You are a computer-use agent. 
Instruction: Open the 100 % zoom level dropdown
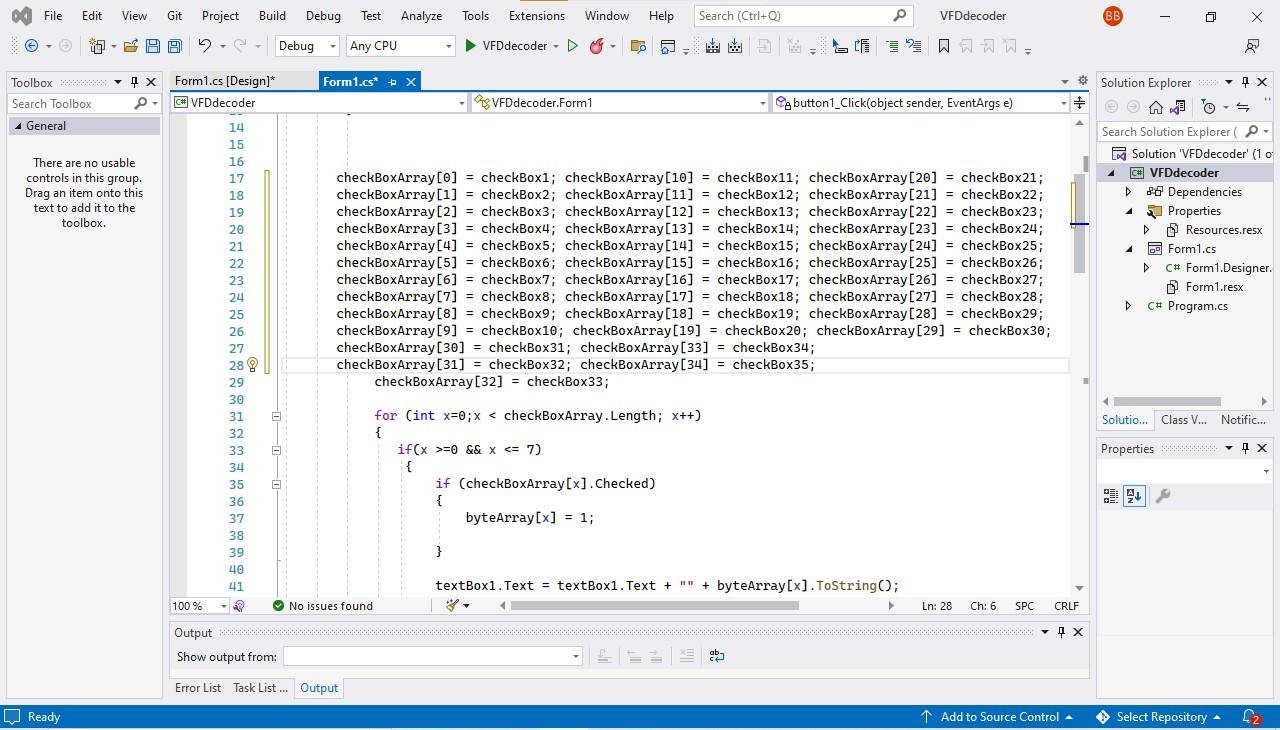click(200, 606)
